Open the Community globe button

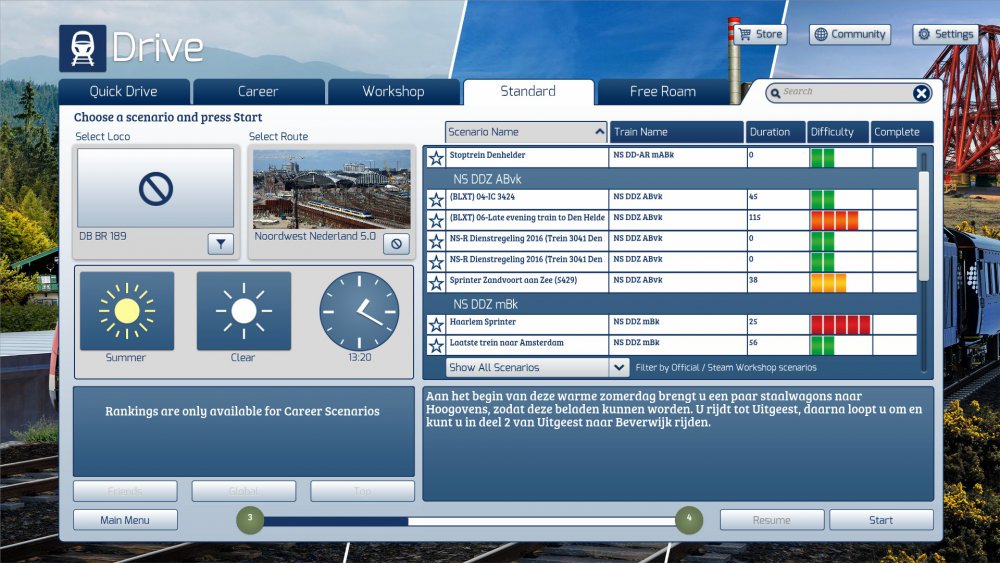tap(849, 34)
